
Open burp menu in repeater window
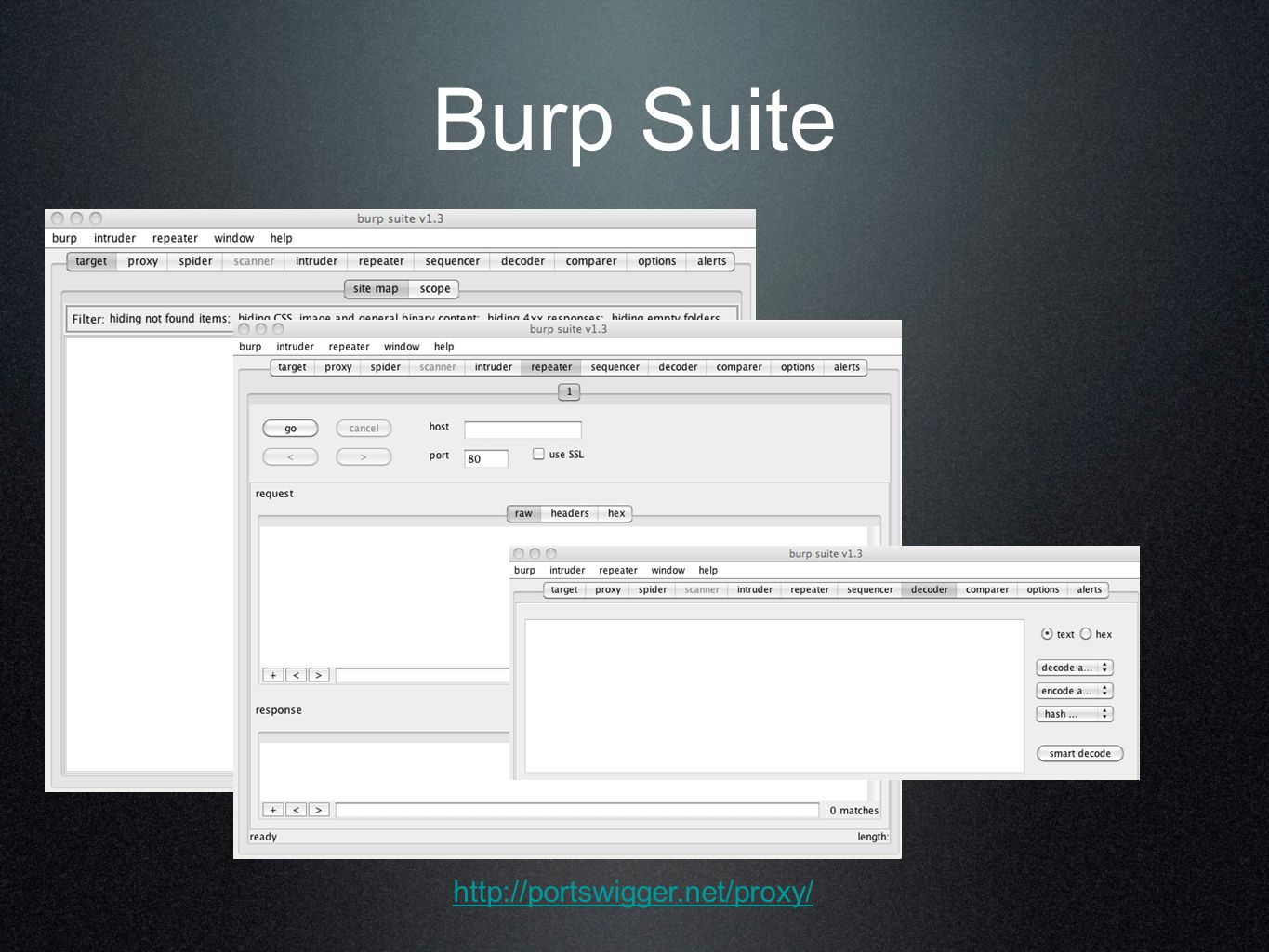250,347
